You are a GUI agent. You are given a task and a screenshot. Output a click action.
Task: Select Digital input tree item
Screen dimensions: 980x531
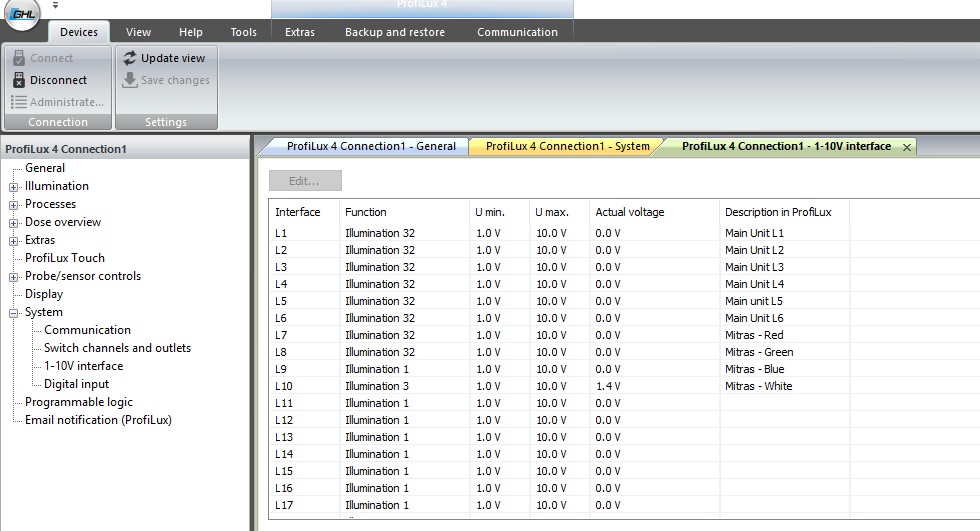click(76, 384)
